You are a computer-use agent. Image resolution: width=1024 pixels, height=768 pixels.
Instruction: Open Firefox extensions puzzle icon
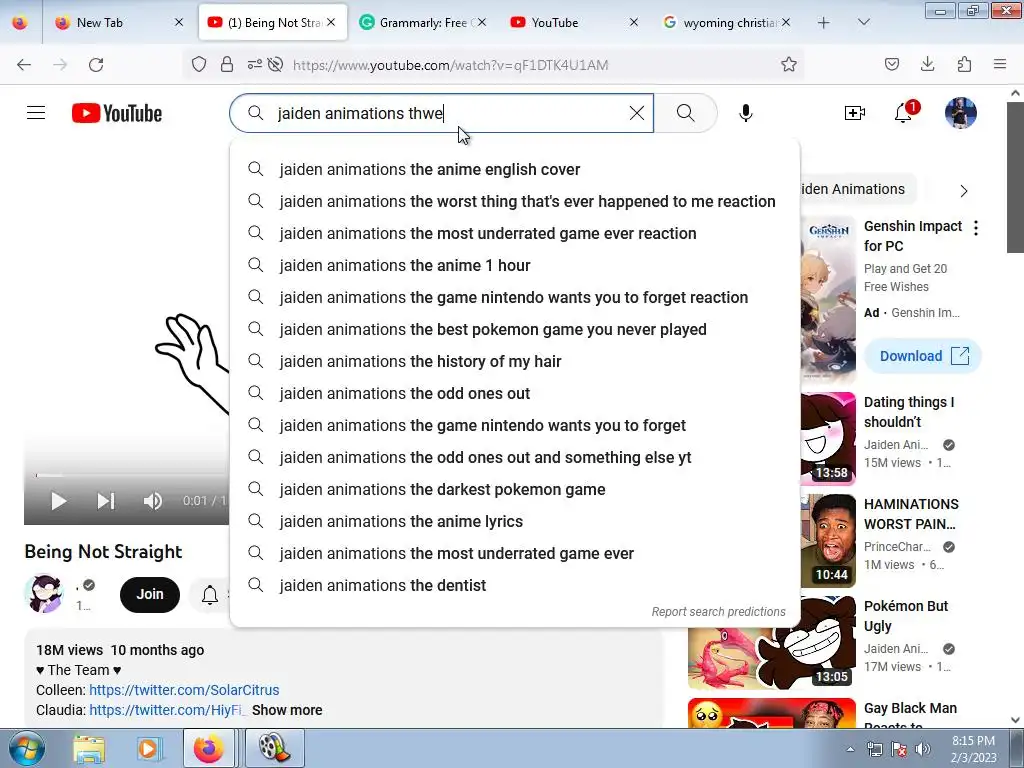[964, 64]
